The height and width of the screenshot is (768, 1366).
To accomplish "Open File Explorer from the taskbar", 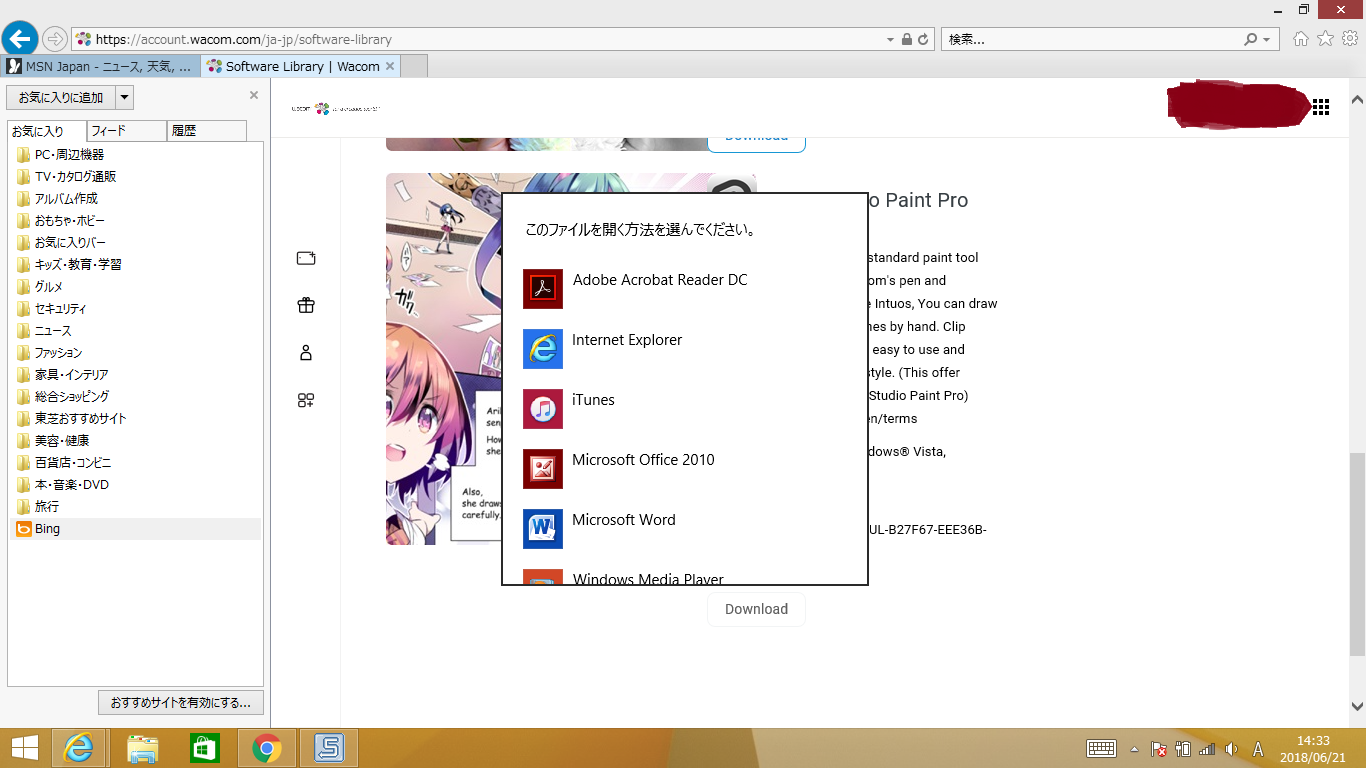I will (x=143, y=748).
